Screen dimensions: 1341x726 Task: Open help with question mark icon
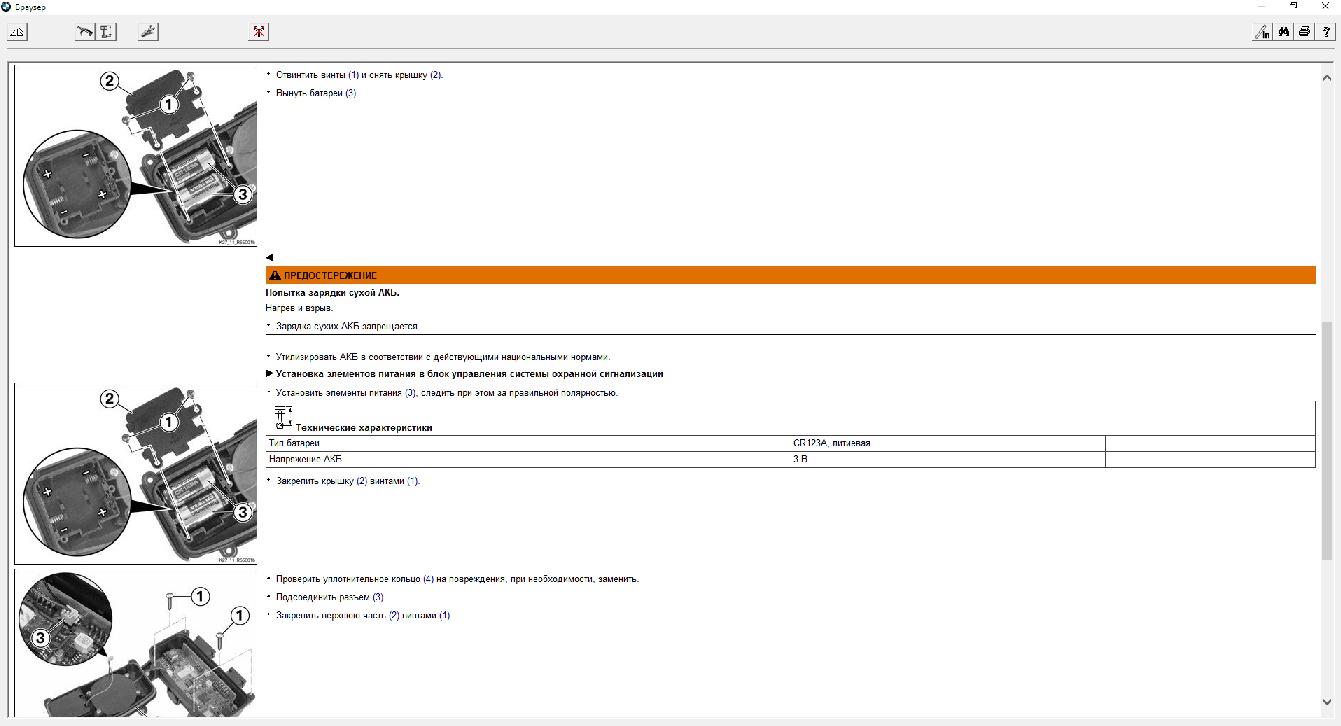tap(1326, 32)
